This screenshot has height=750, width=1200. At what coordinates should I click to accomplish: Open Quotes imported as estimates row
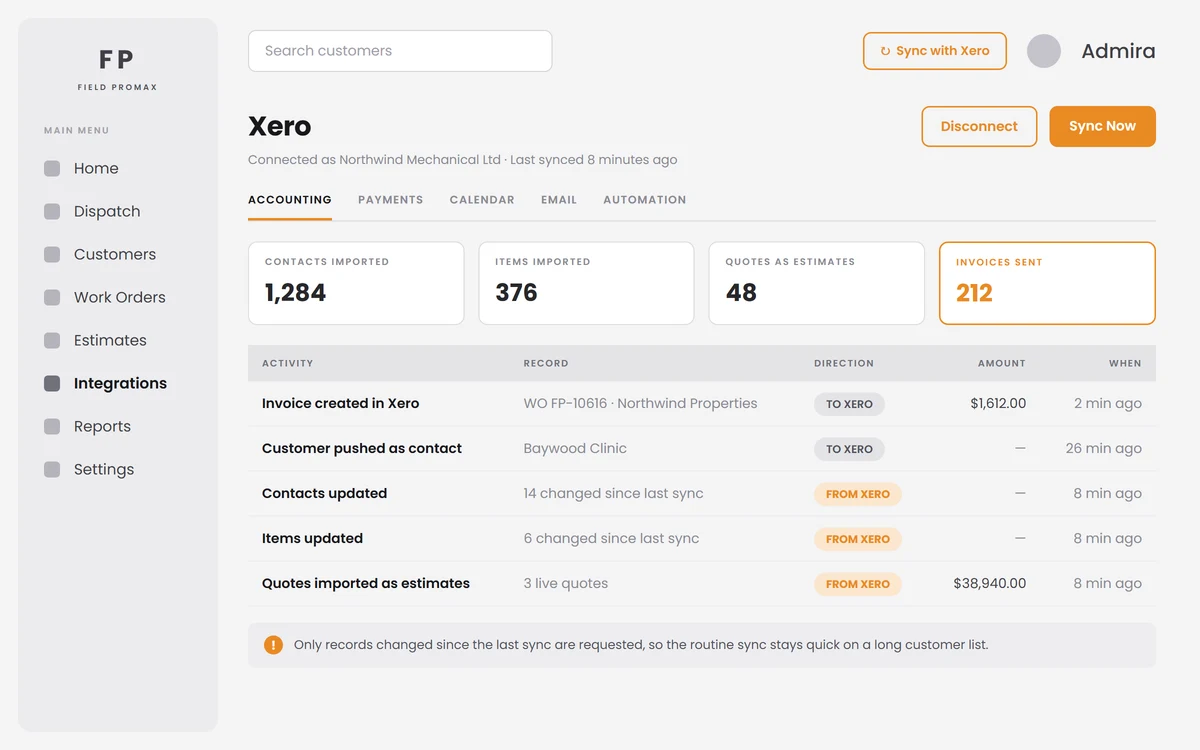[702, 584]
